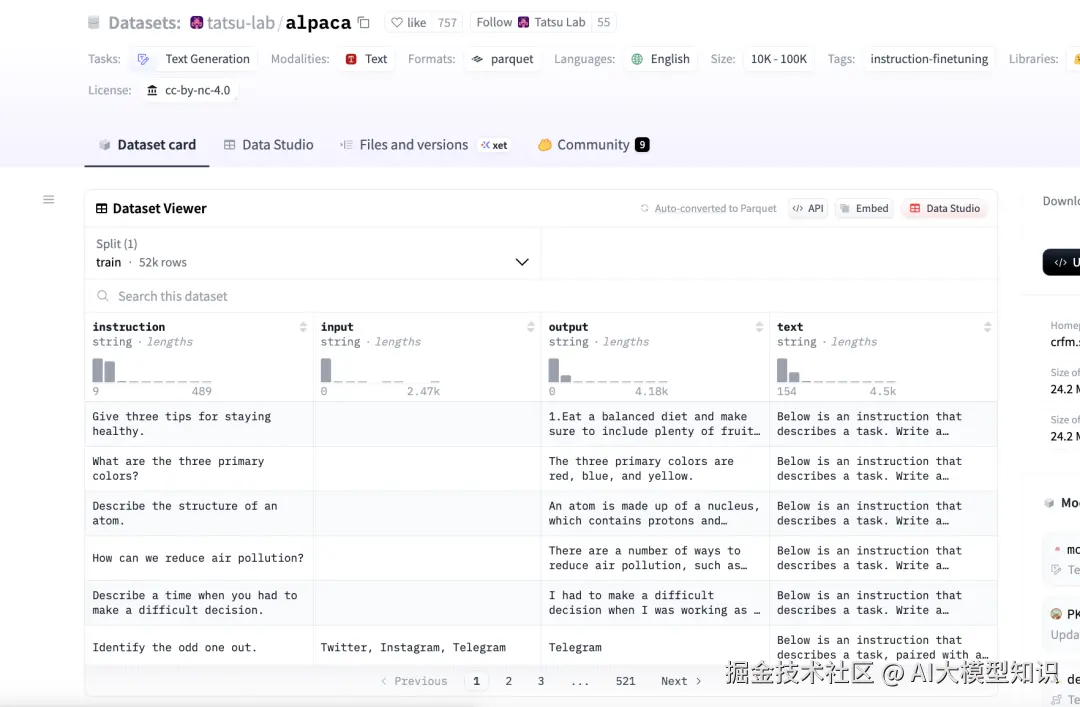Sort by the text column
The image size is (1080, 707).
(x=987, y=327)
